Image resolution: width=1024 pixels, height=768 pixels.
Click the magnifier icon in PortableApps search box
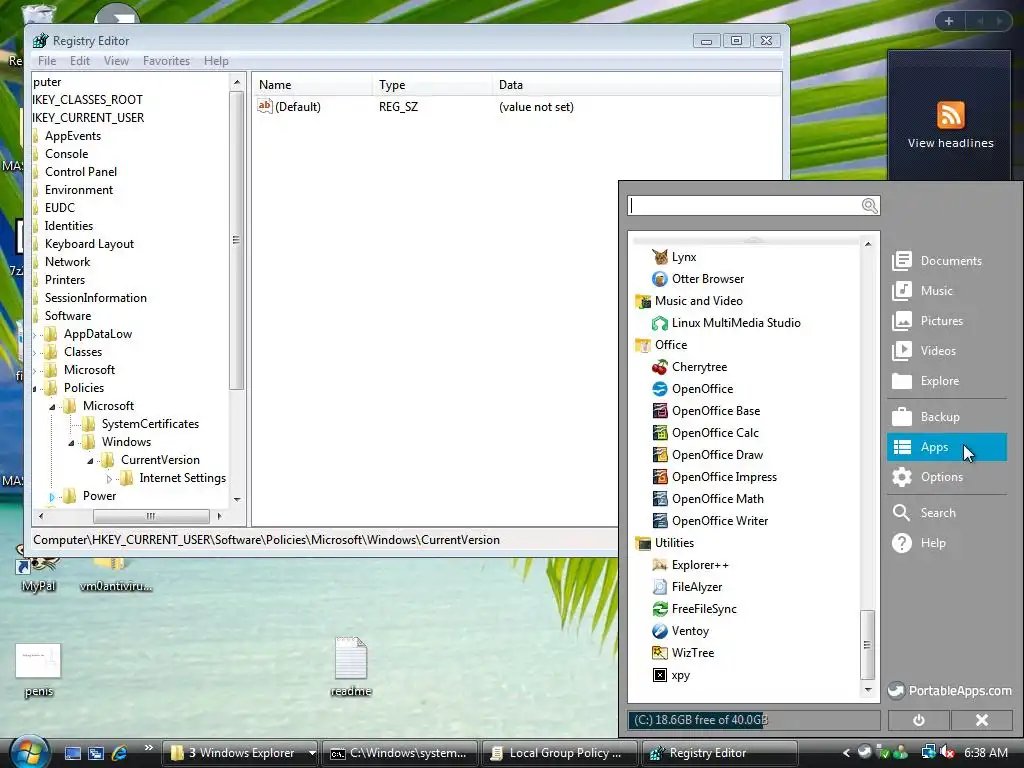[869, 206]
